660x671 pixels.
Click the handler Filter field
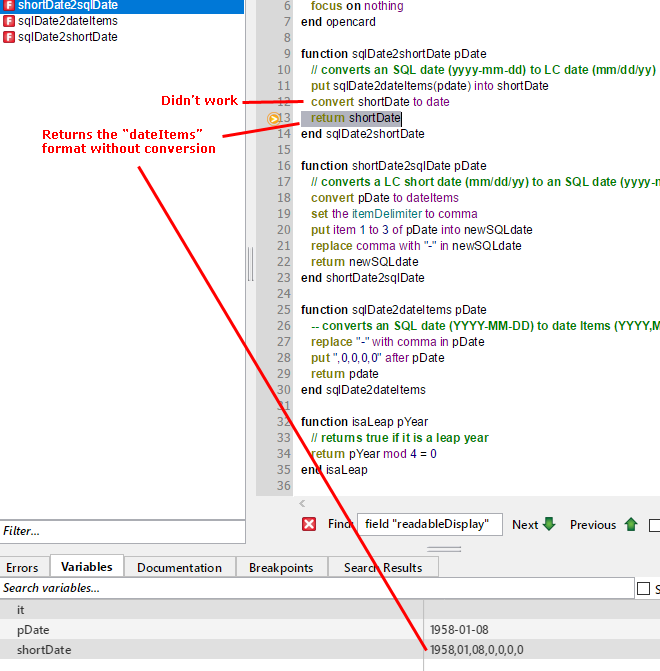(122, 531)
